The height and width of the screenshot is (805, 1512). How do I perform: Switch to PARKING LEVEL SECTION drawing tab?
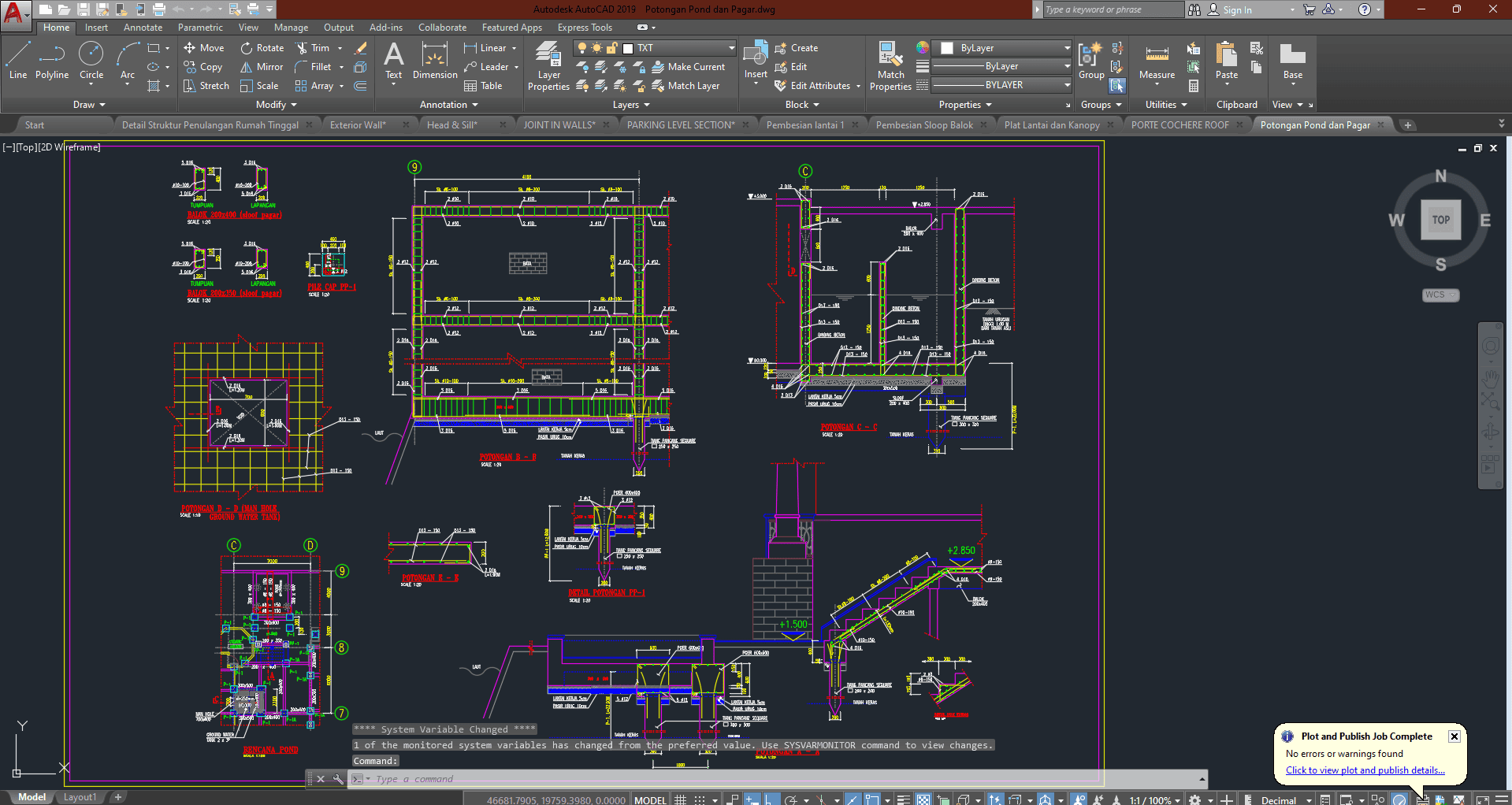tap(680, 125)
